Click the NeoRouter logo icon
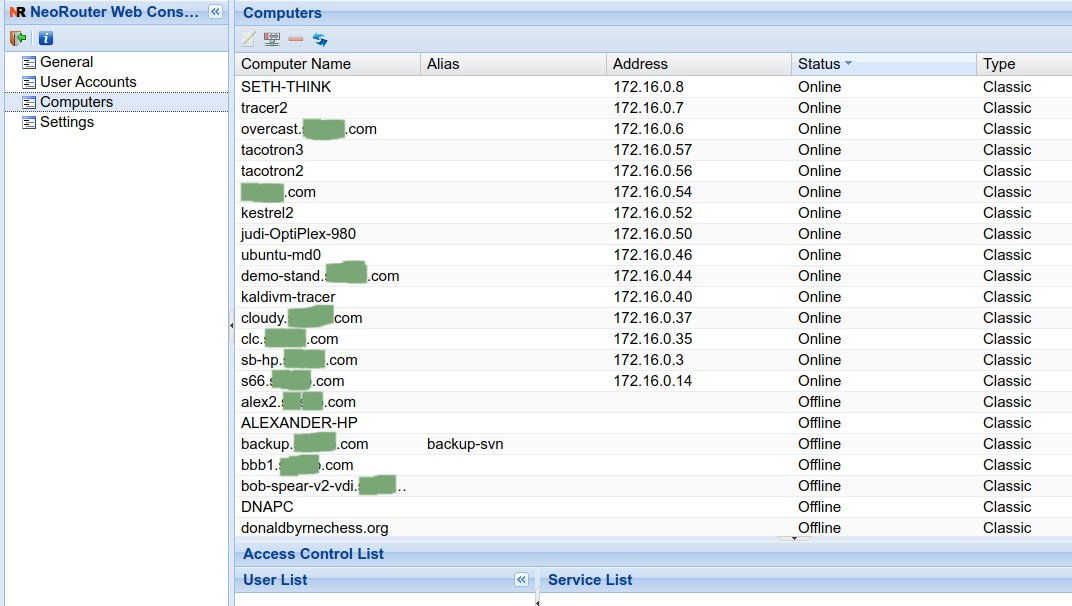Screen dimensions: 1072x606 [x=16, y=12]
